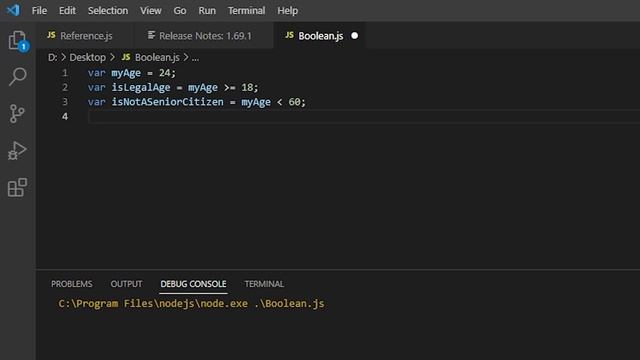
Task: Click the var keyword on line 3
Action: (x=96, y=102)
